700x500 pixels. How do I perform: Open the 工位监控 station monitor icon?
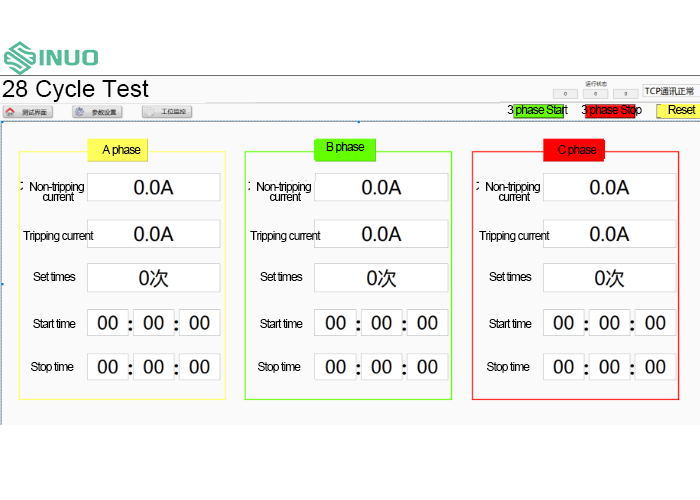click(150, 112)
